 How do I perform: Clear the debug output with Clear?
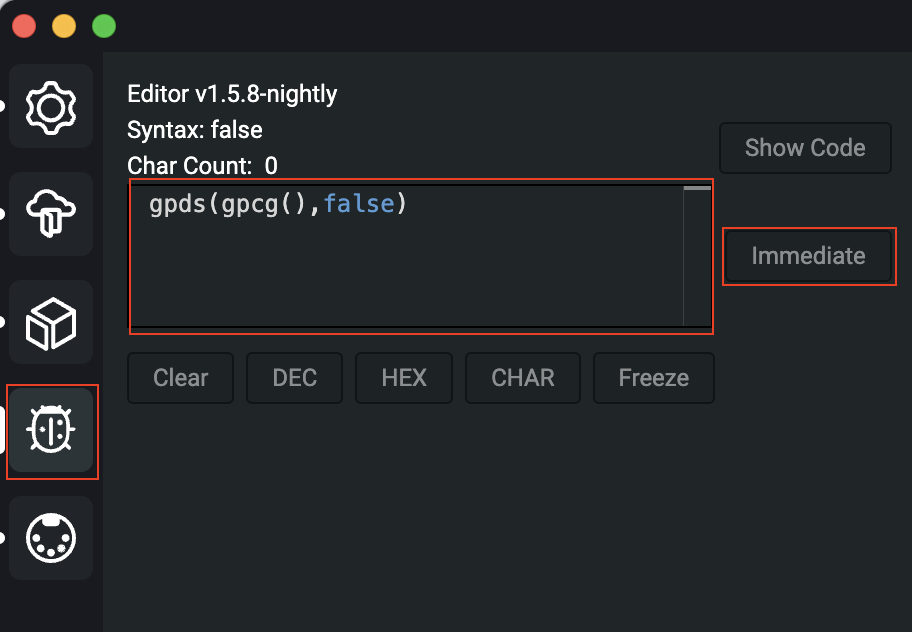pos(180,378)
